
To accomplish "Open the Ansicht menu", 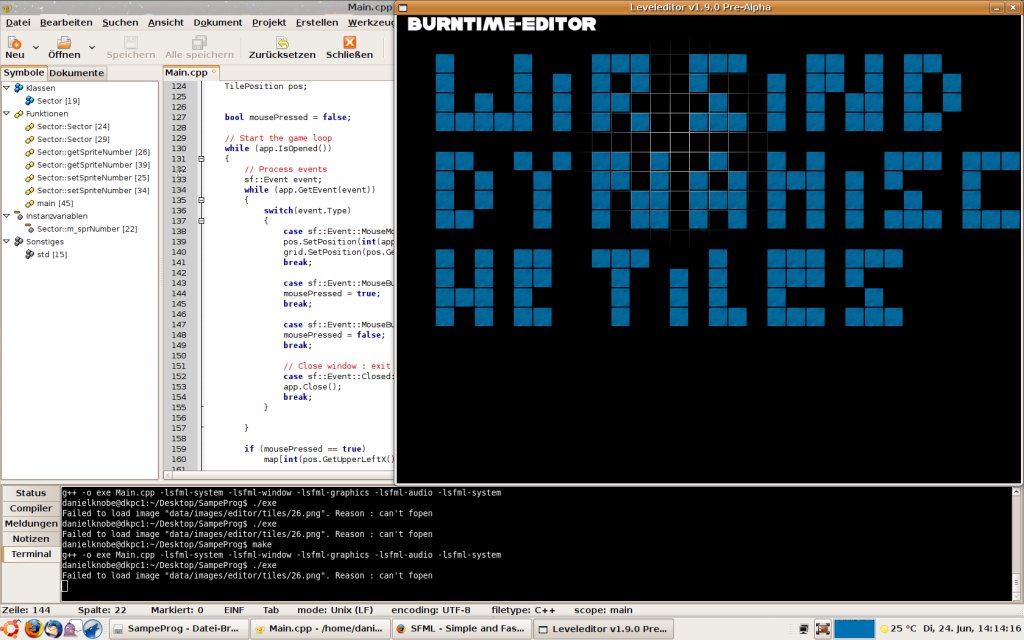I will pyautogui.click(x=166, y=22).
